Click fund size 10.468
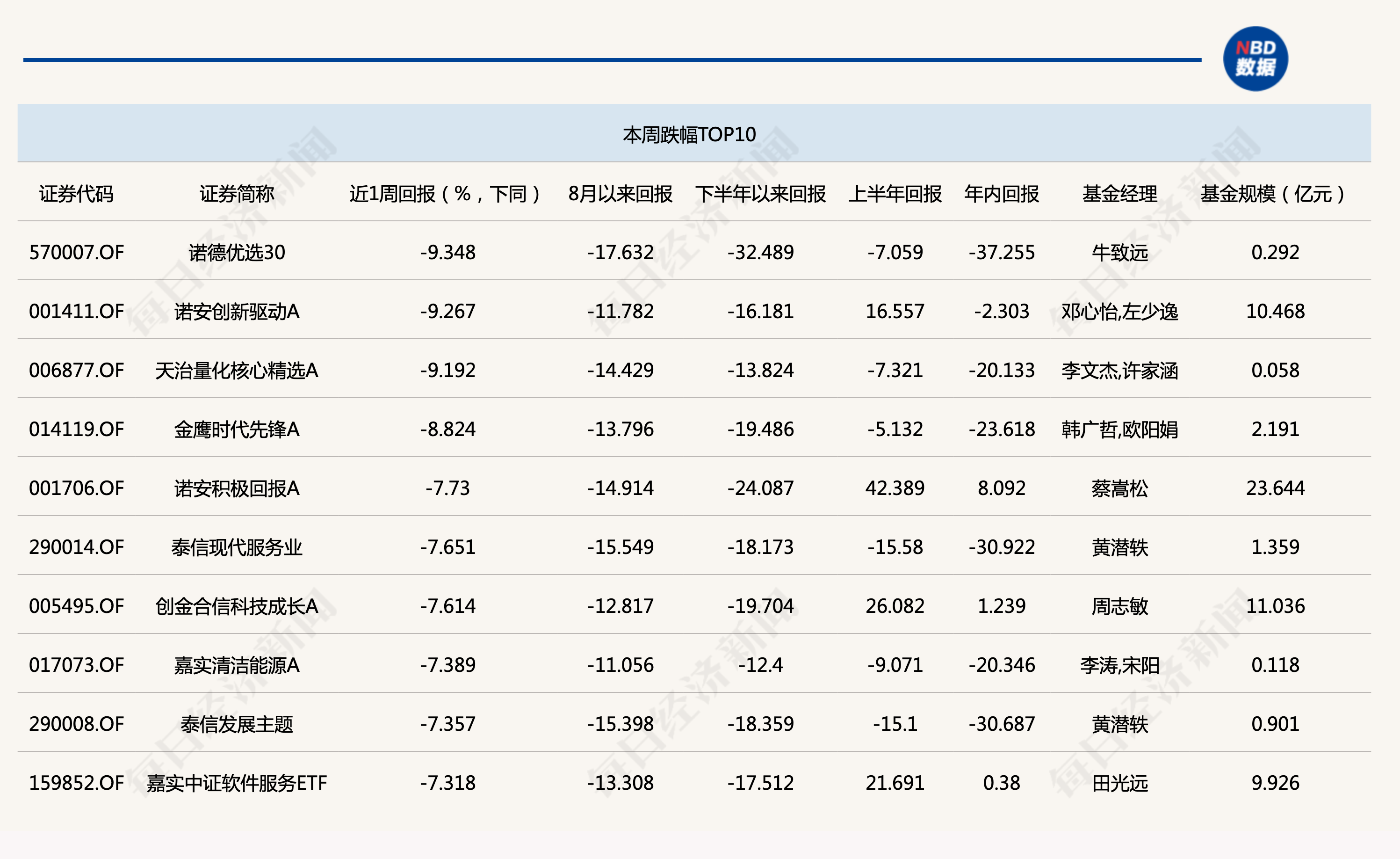 [x=1275, y=312]
